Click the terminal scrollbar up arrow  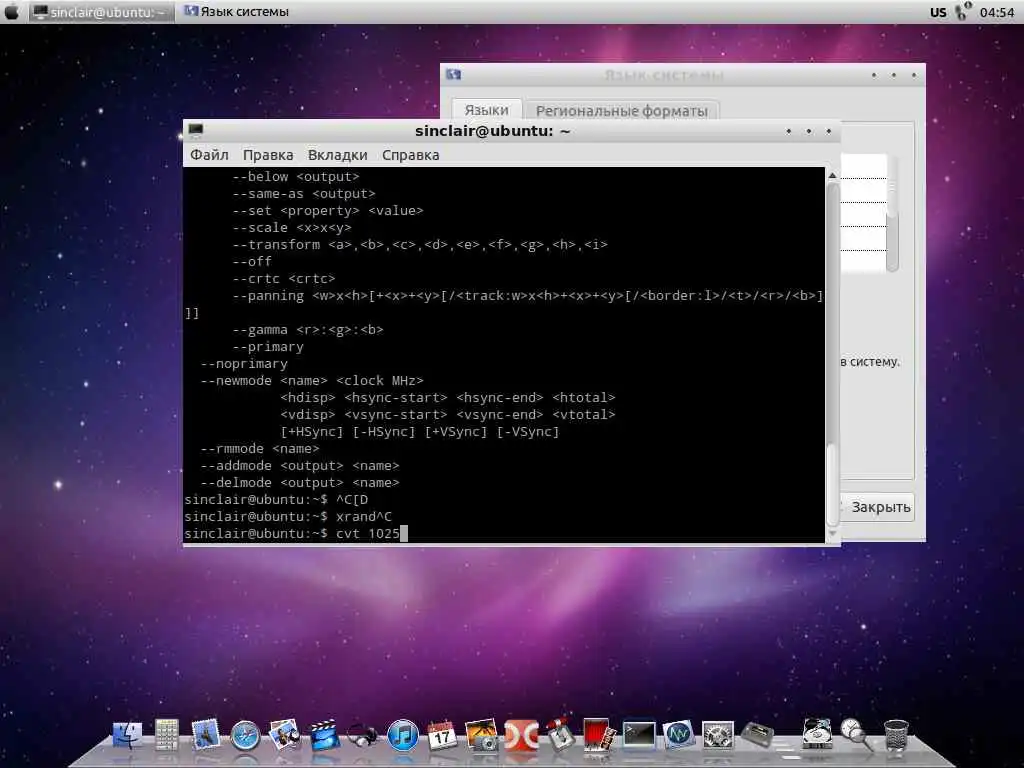[x=832, y=175]
